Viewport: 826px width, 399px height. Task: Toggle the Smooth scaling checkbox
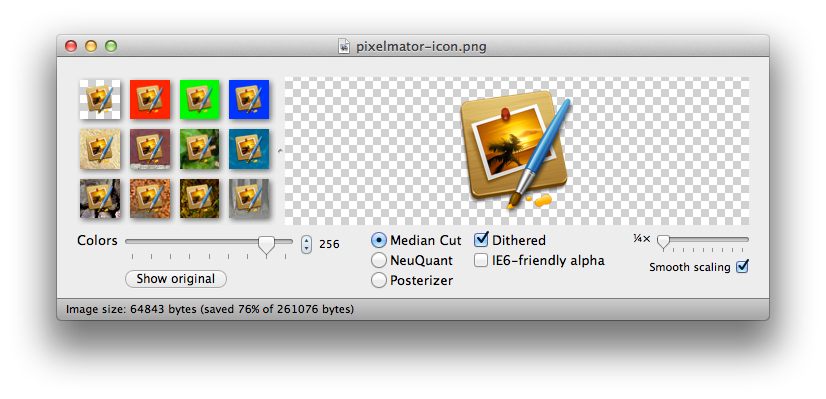pyautogui.click(x=742, y=267)
